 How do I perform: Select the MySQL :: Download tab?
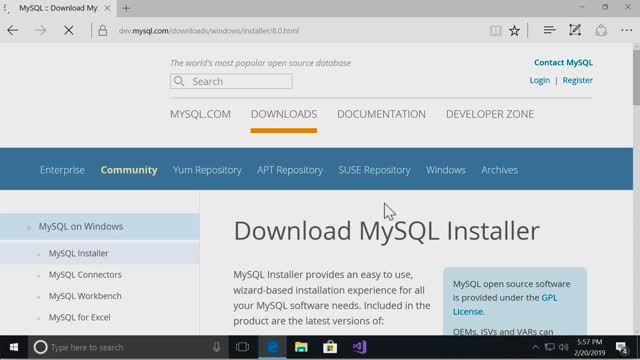pyautogui.click(x=58, y=8)
